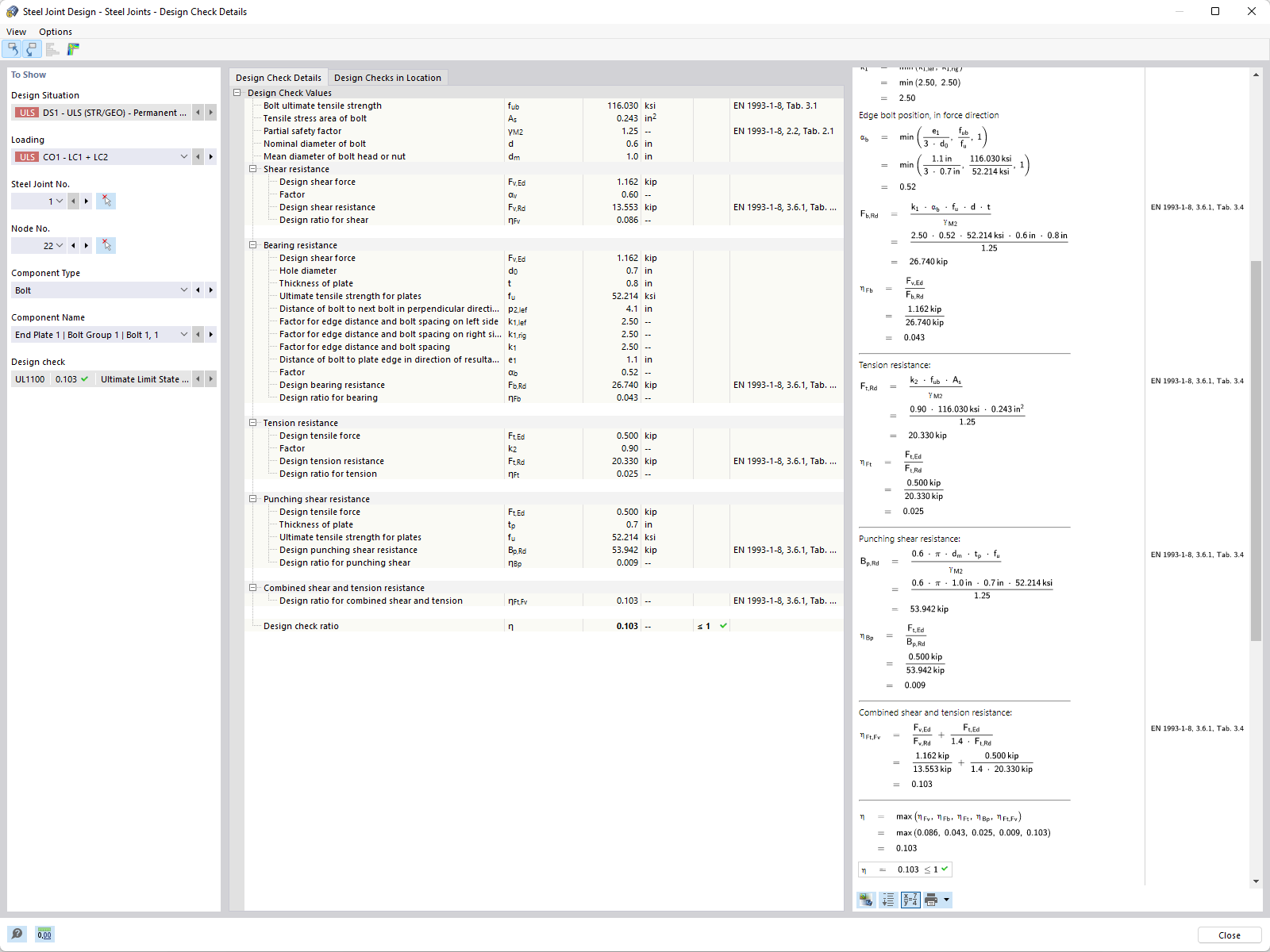The height and width of the screenshot is (952, 1270).
Task: Go to previous Component Type arrow
Action: click(x=198, y=290)
